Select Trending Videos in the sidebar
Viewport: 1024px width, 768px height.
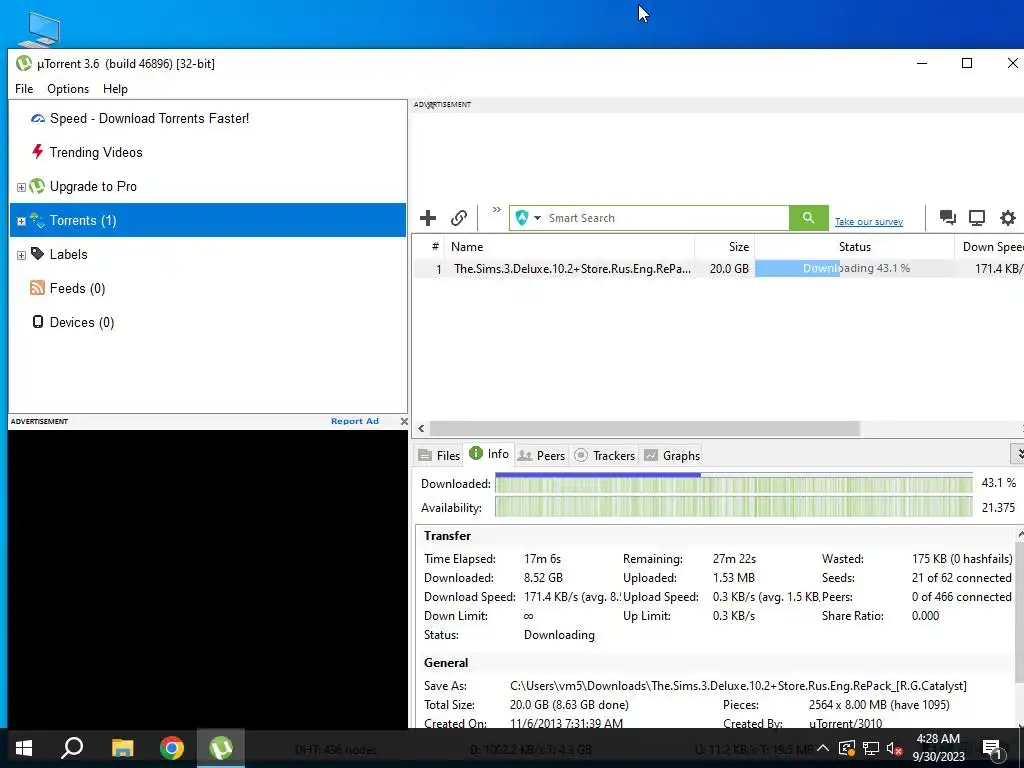96,152
